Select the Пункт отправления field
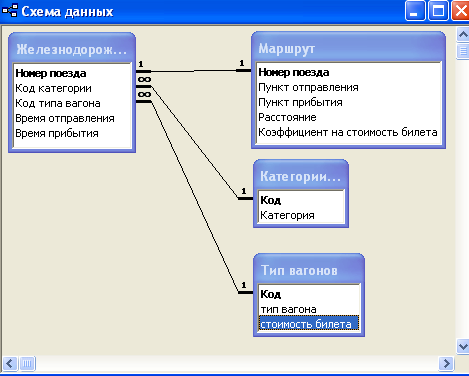 [348, 87]
